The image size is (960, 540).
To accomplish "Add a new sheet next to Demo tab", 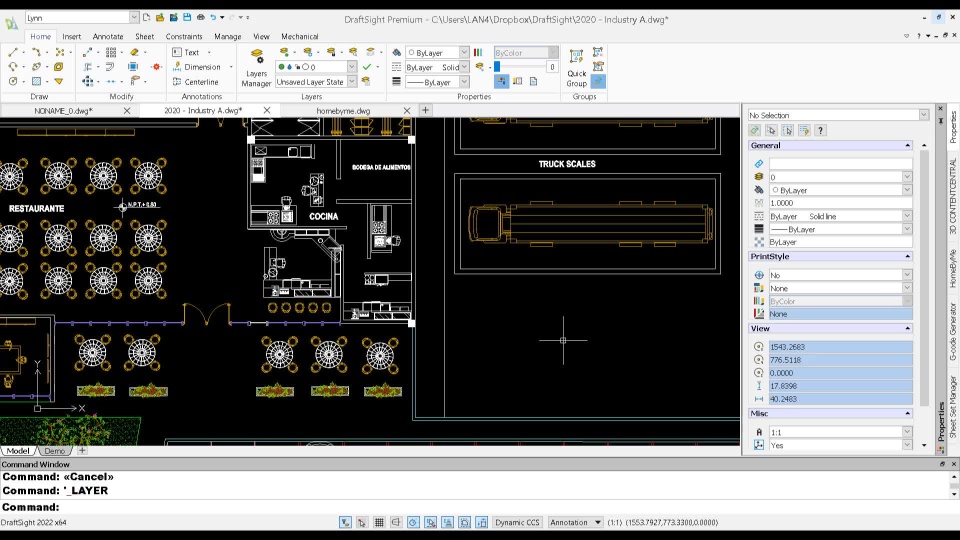I will pyautogui.click(x=82, y=451).
